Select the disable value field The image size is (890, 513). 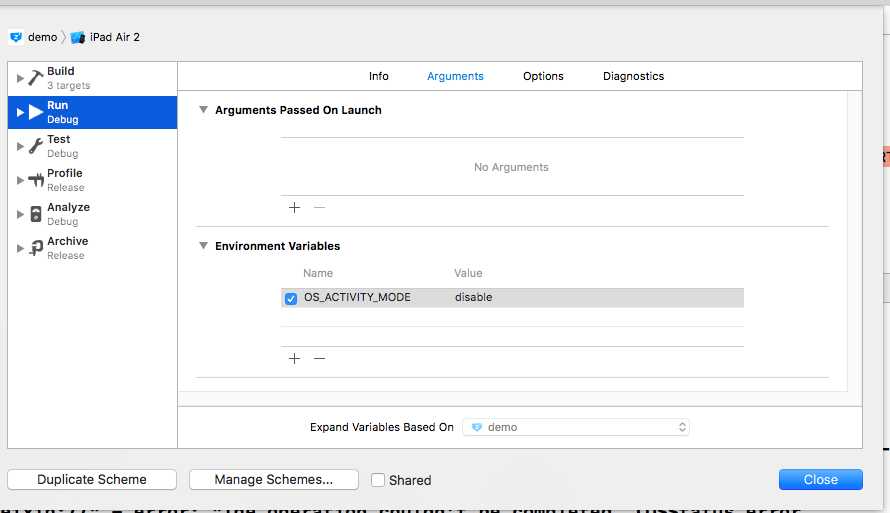tap(474, 298)
